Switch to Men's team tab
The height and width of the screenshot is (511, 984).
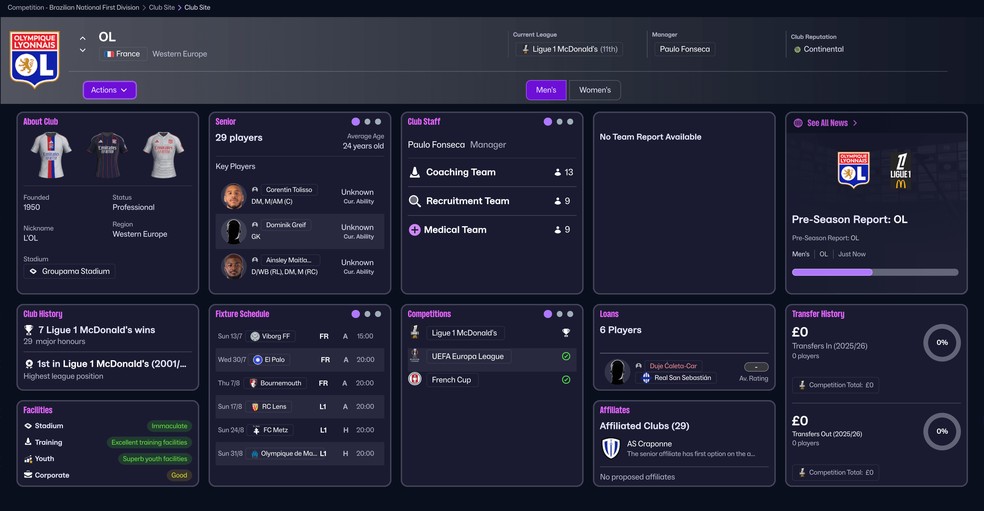[x=546, y=90]
